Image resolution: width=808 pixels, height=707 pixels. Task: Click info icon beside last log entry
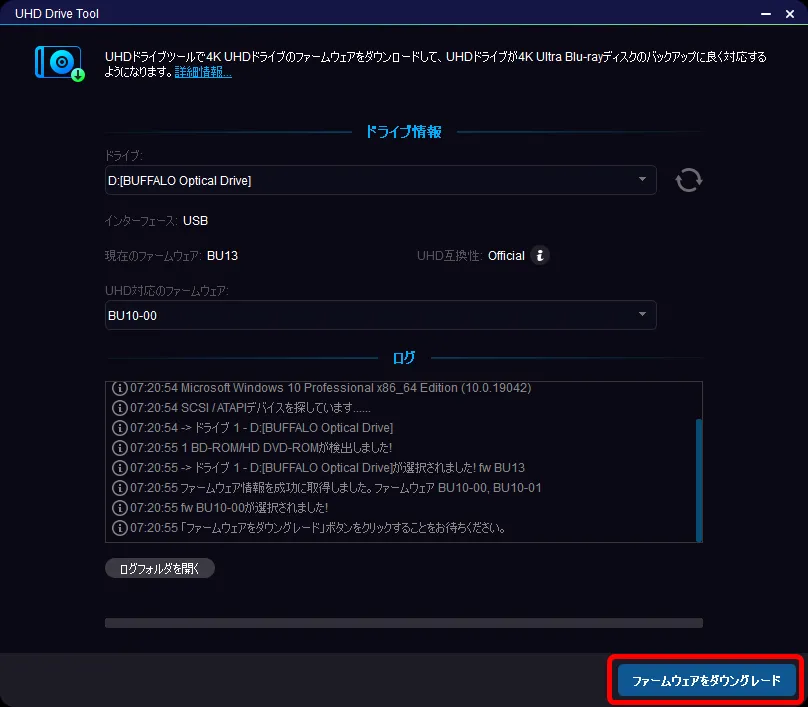click(120, 528)
